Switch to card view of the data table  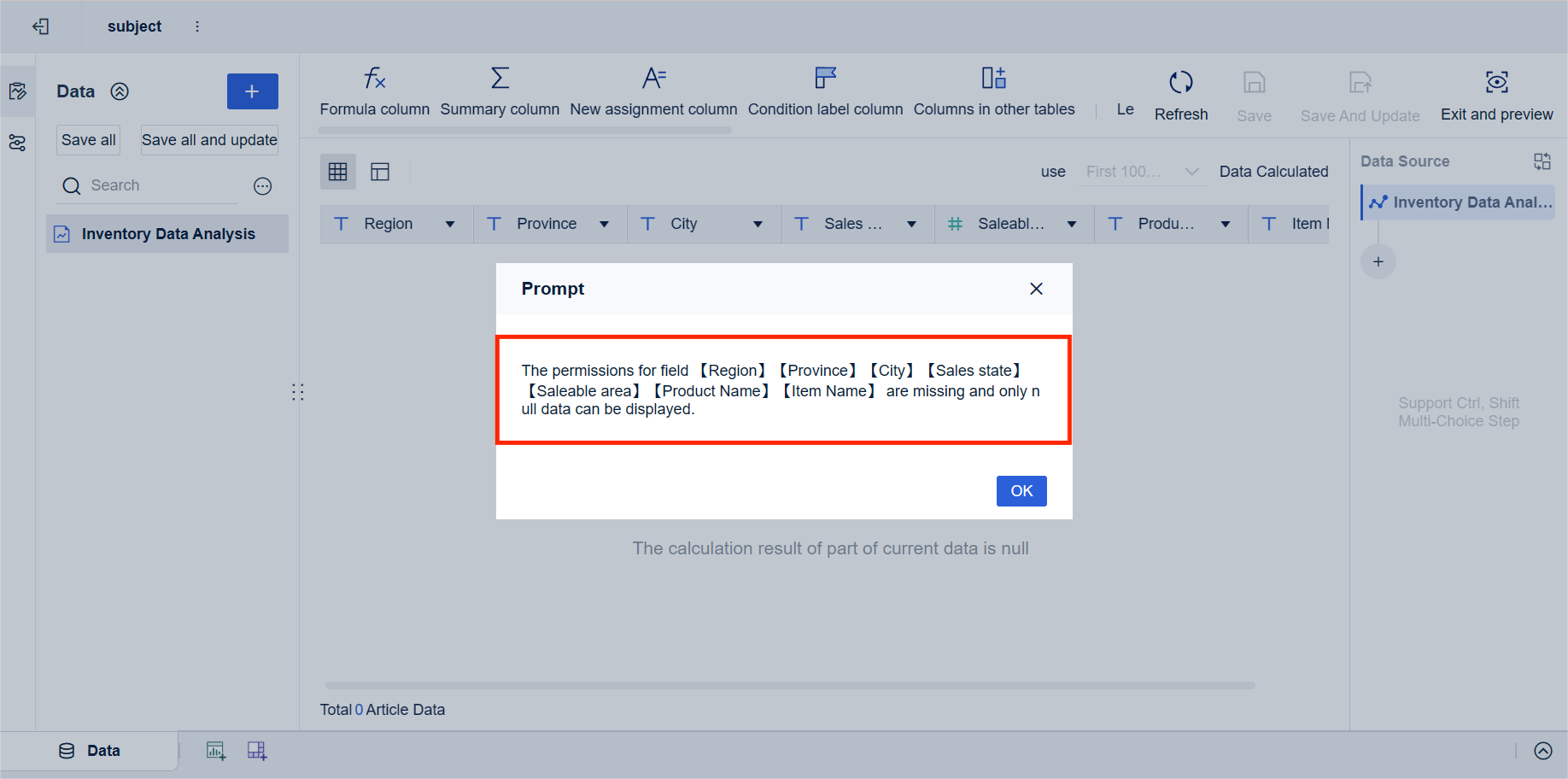(x=379, y=171)
